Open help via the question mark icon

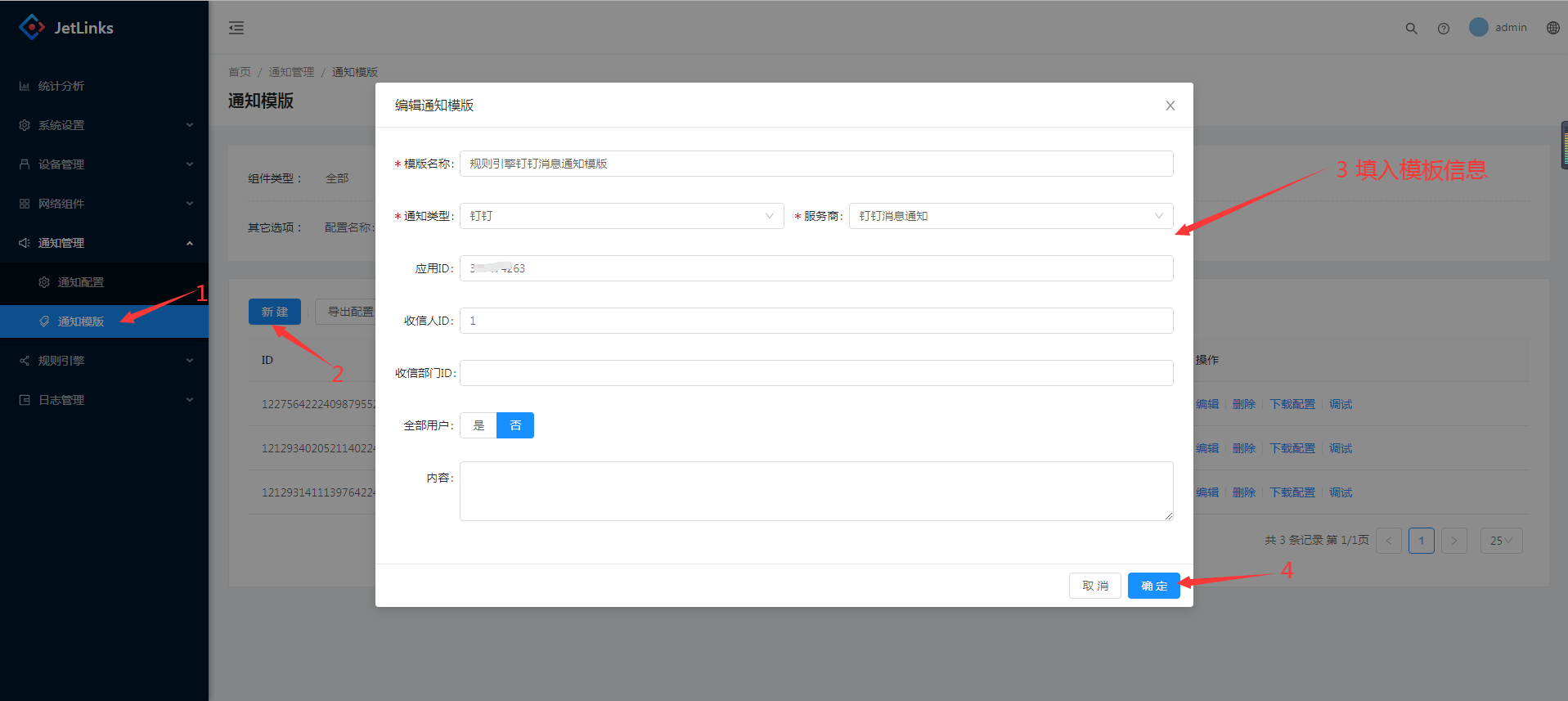[x=1444, y=28]
